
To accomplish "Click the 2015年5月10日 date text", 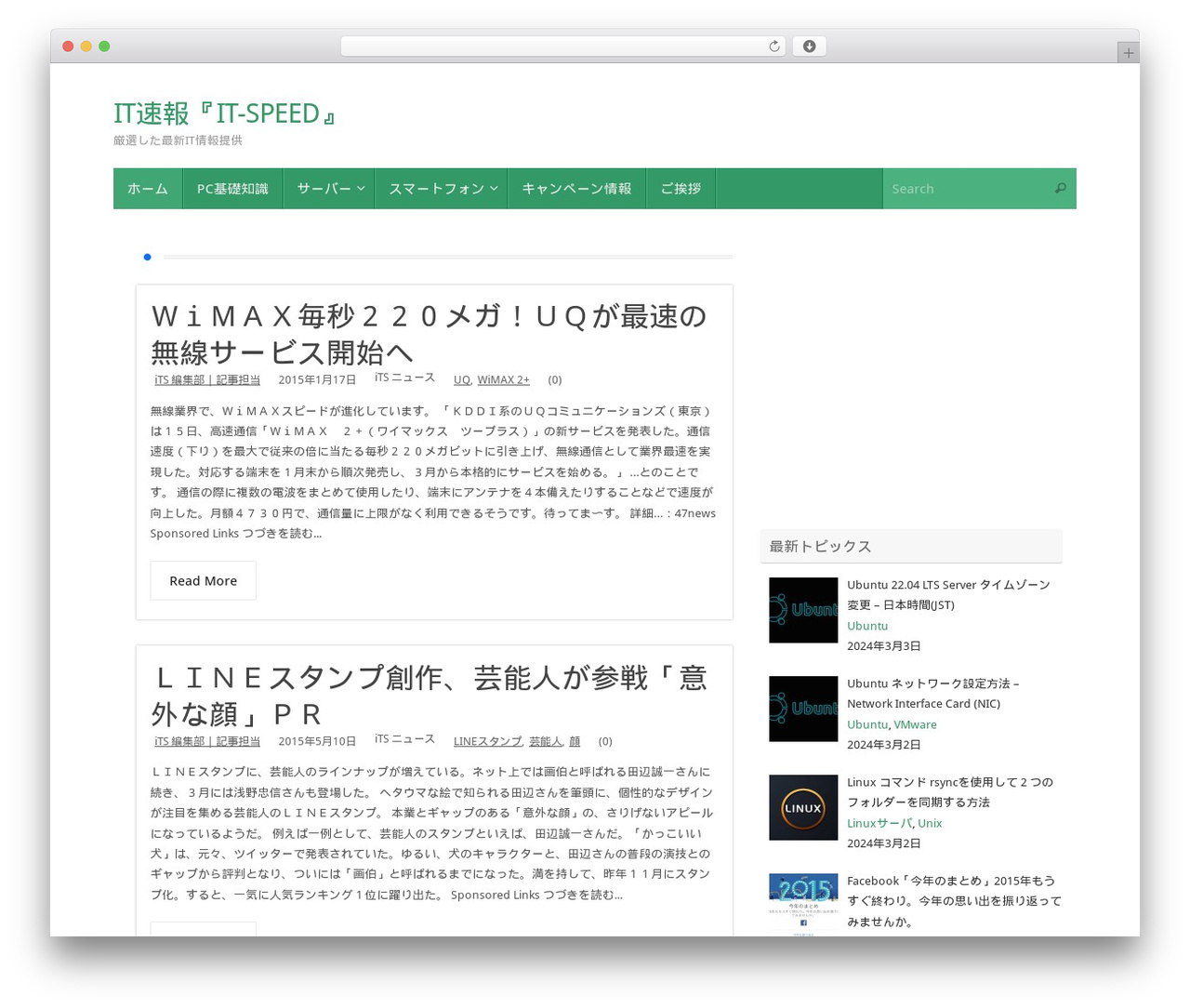I will click(x=317, y=741).
